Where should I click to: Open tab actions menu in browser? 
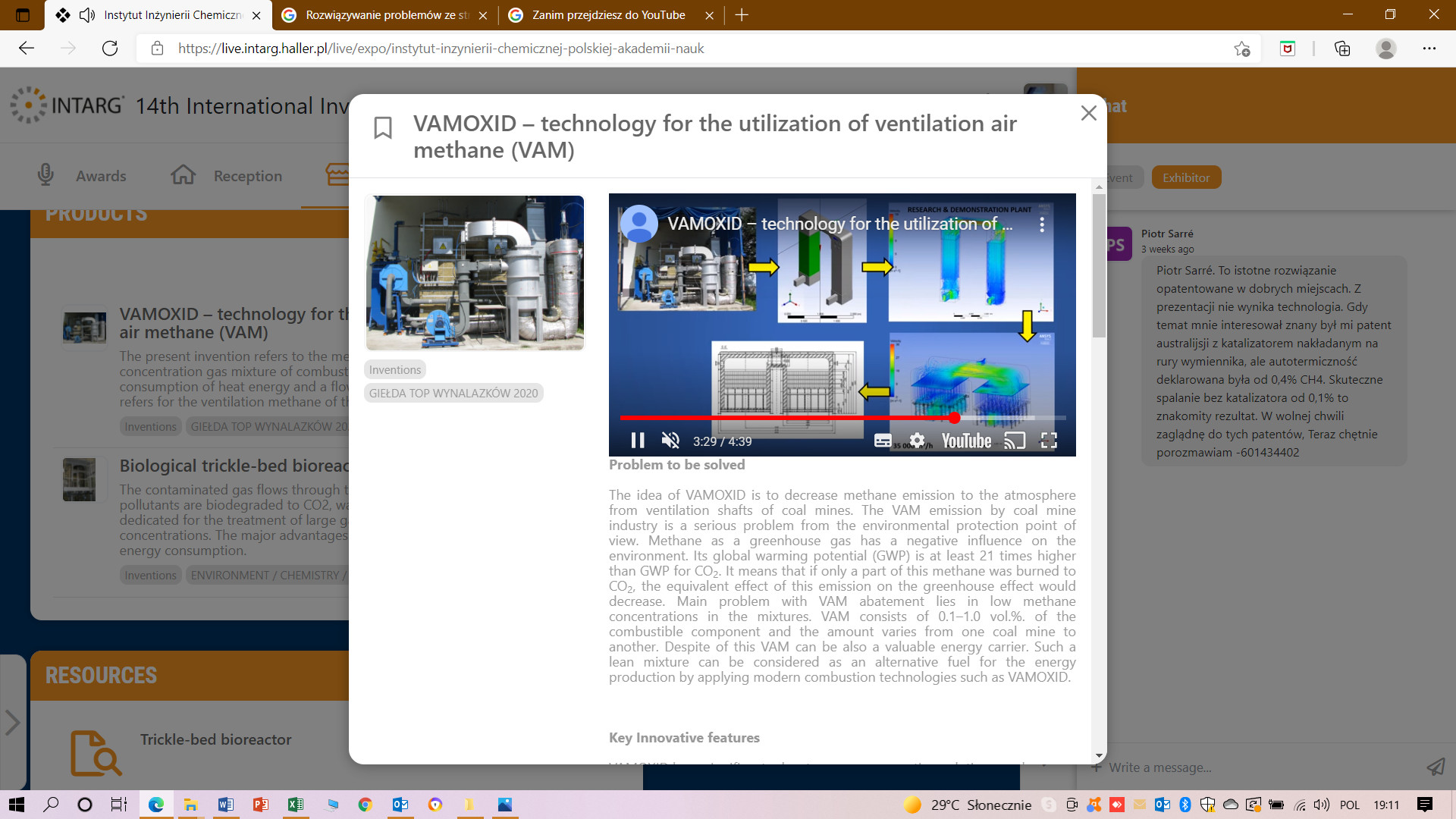(23, 15)
